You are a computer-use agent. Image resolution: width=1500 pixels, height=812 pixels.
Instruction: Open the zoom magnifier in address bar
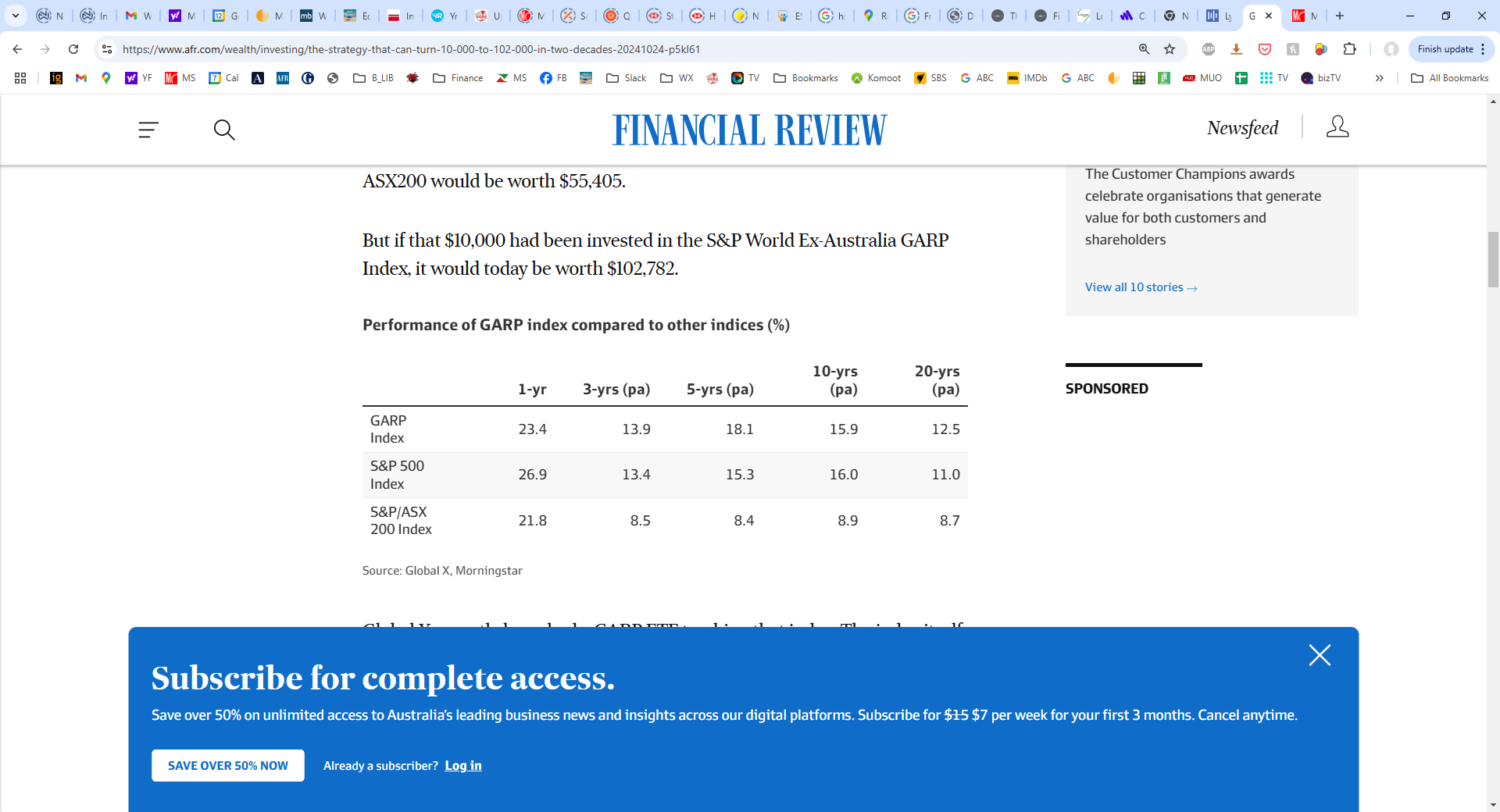pos(1145,49)
